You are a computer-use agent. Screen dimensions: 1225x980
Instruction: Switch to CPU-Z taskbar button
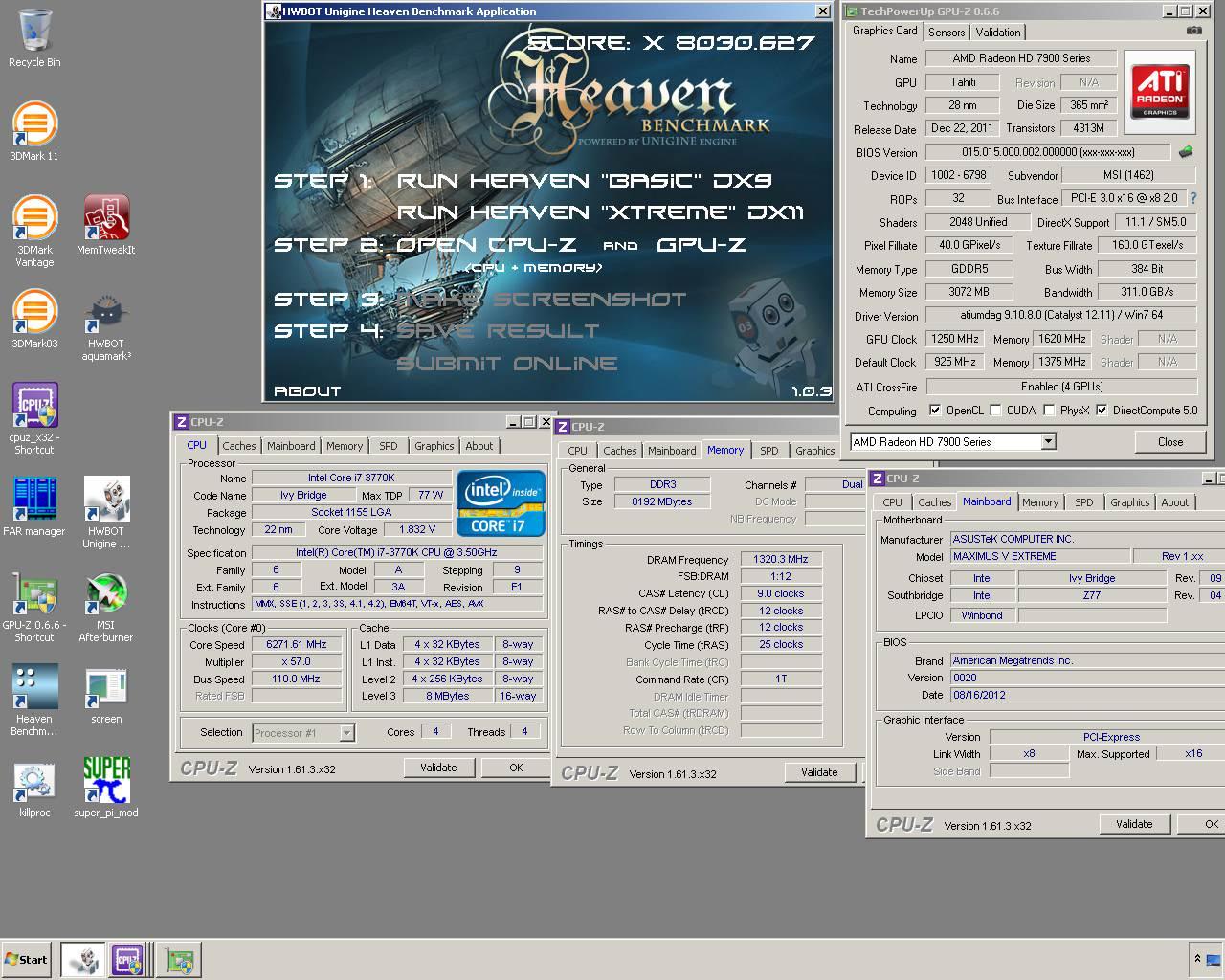(128, 959)
